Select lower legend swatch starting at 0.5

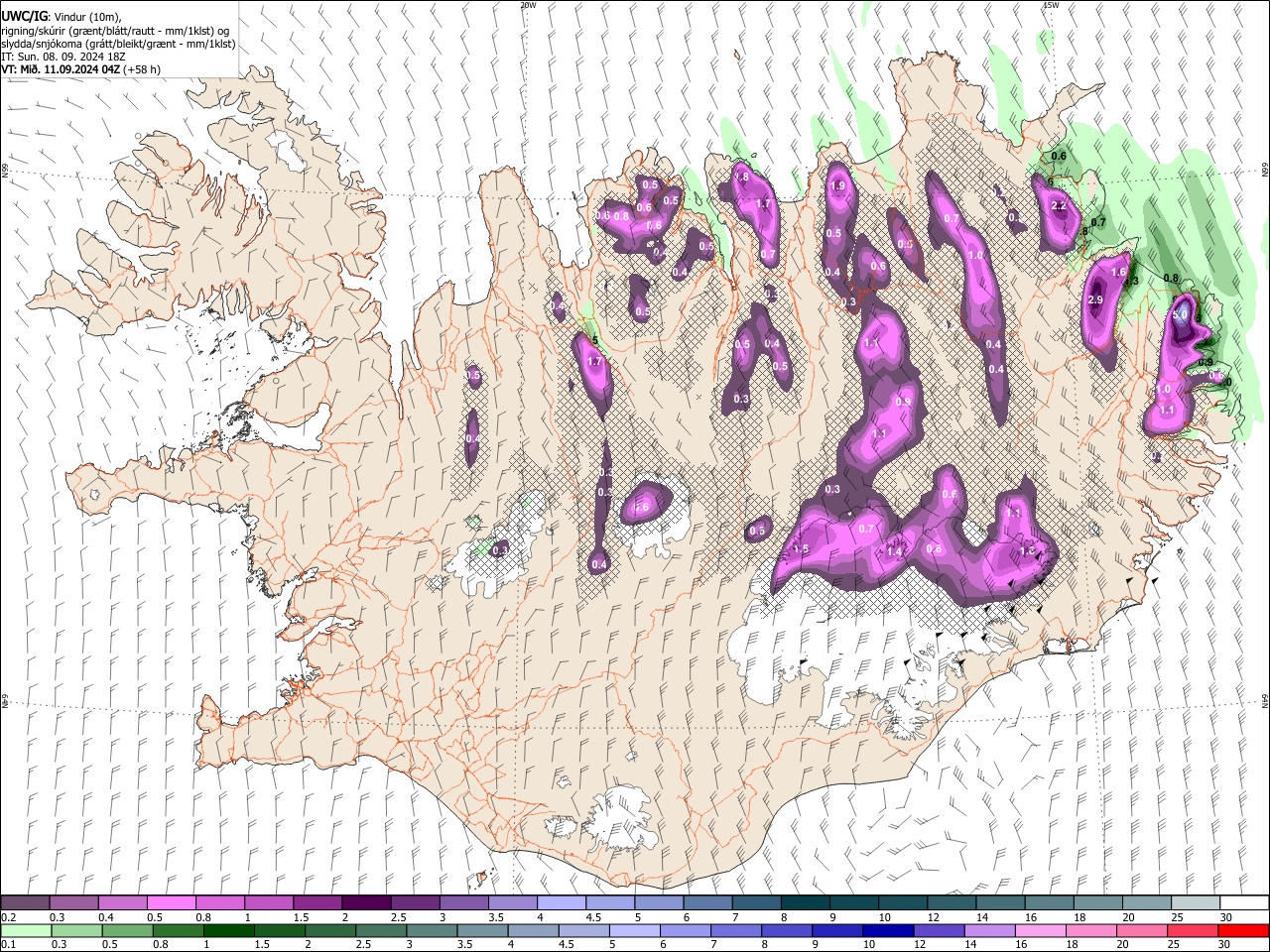coord(127,931)
